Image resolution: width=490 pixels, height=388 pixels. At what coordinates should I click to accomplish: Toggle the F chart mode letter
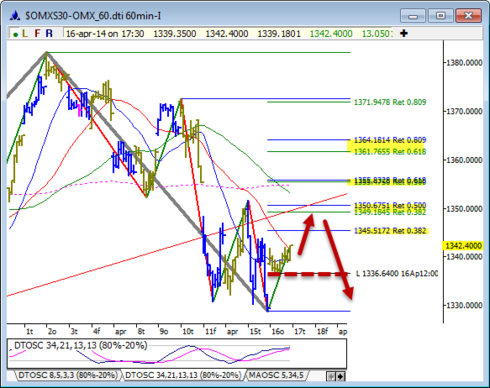coord(37,33)
